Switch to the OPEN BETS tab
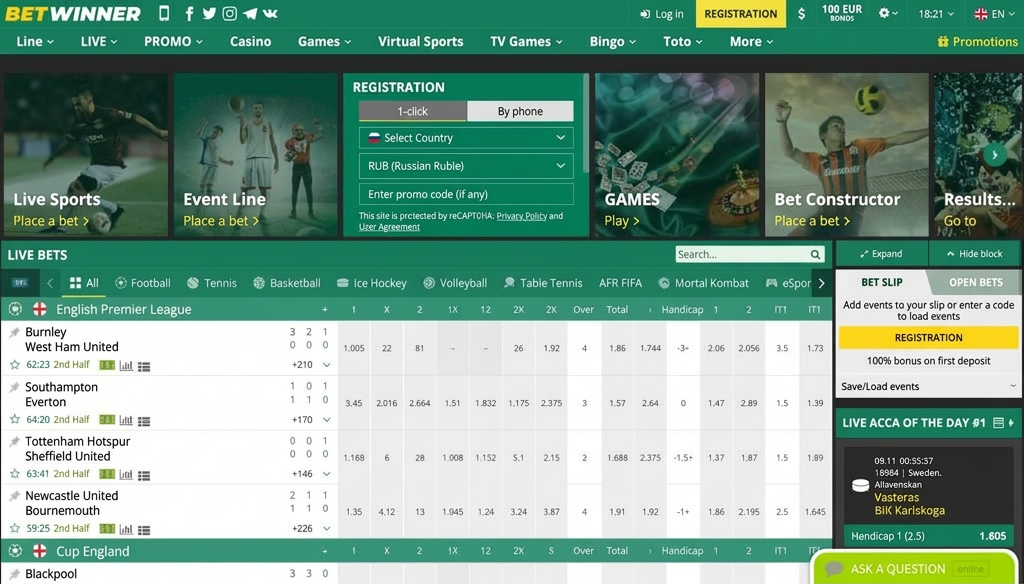Screen dimensions: 1024x584 tap(976, 282)
